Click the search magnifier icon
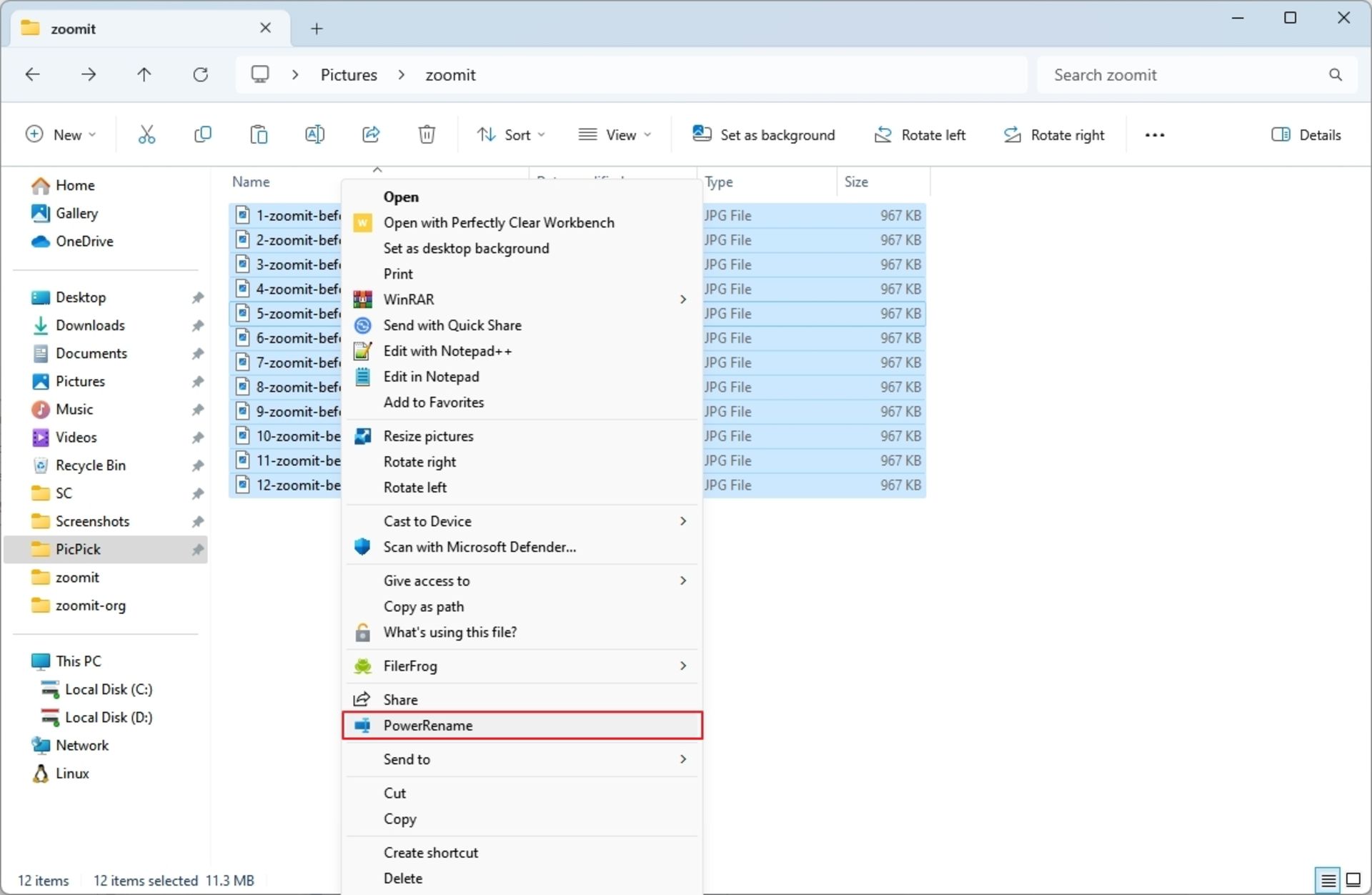1372x895 pixels. coord(1335,74)
